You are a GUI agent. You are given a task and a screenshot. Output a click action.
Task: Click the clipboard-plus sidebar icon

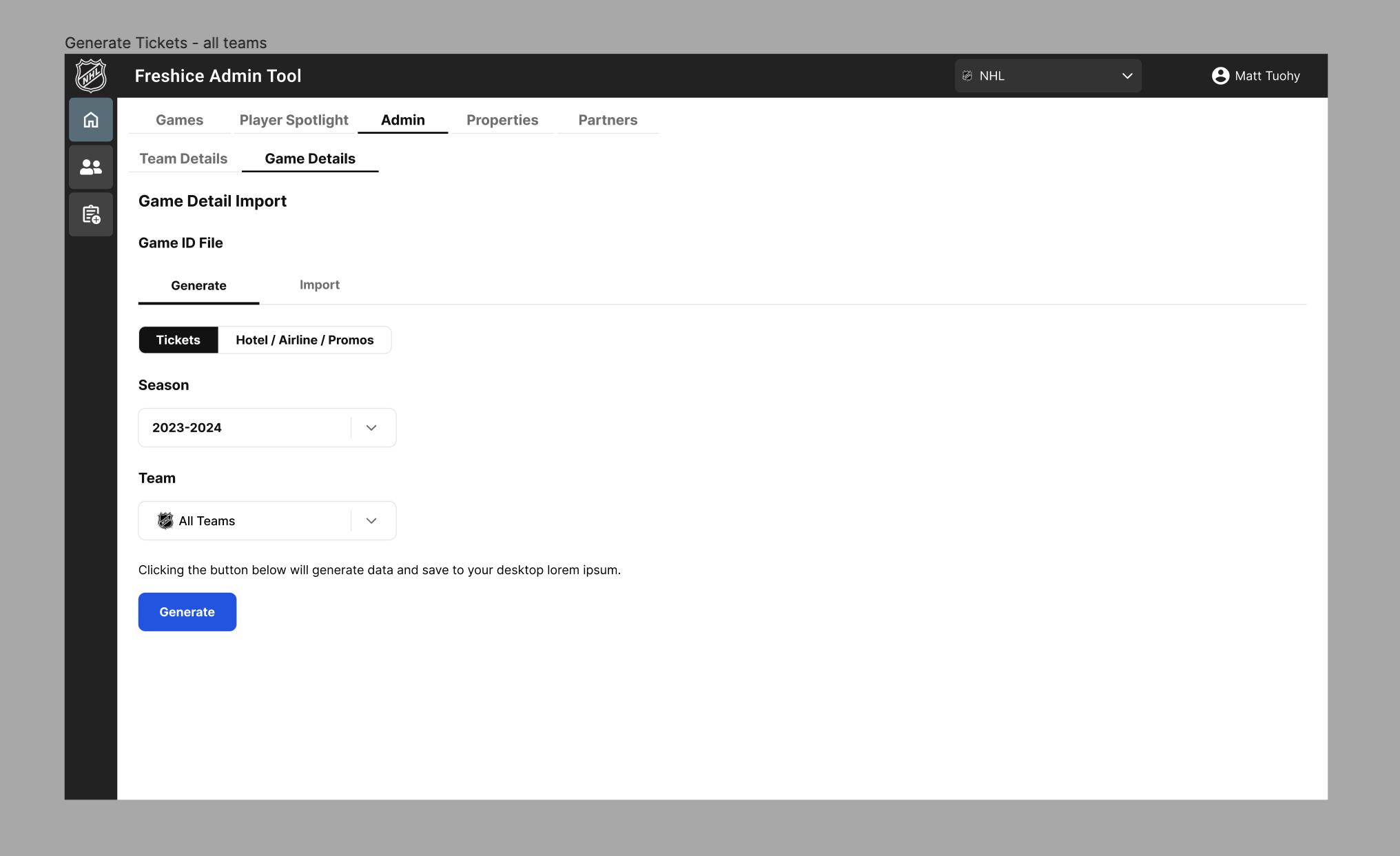tap(91, 214)
